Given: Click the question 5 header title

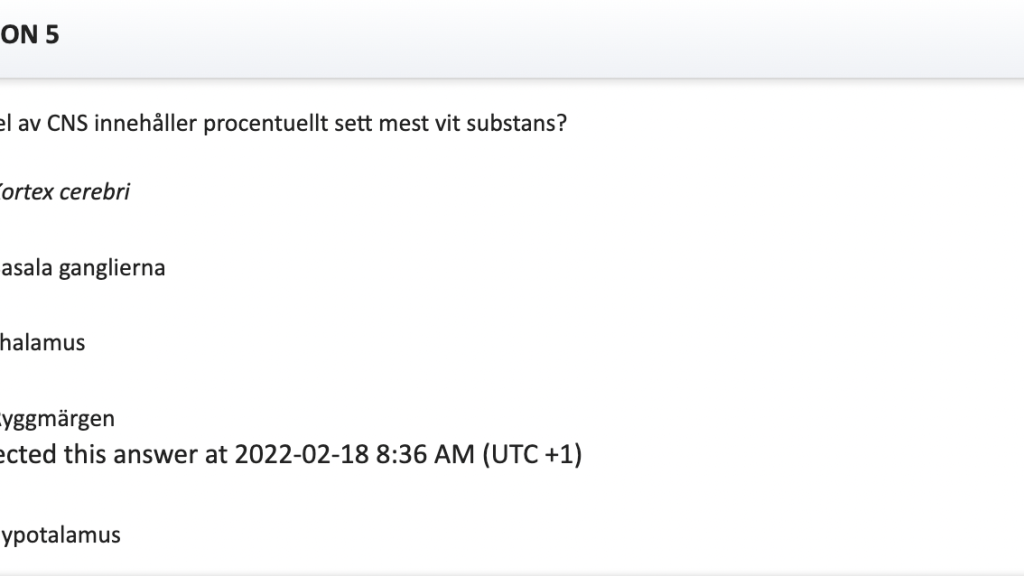Looking at the screenshot, I should [29, 35].
